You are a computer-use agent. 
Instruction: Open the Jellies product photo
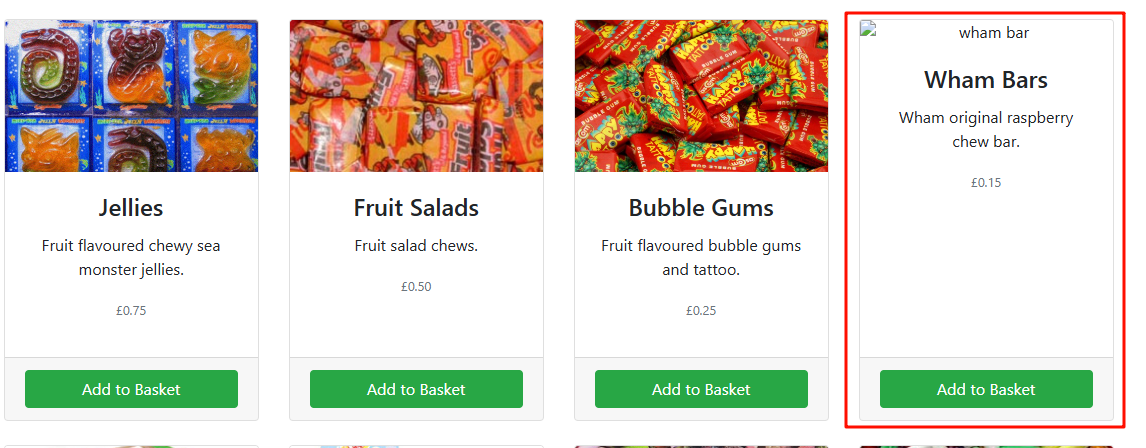click(x=132, y=96)
